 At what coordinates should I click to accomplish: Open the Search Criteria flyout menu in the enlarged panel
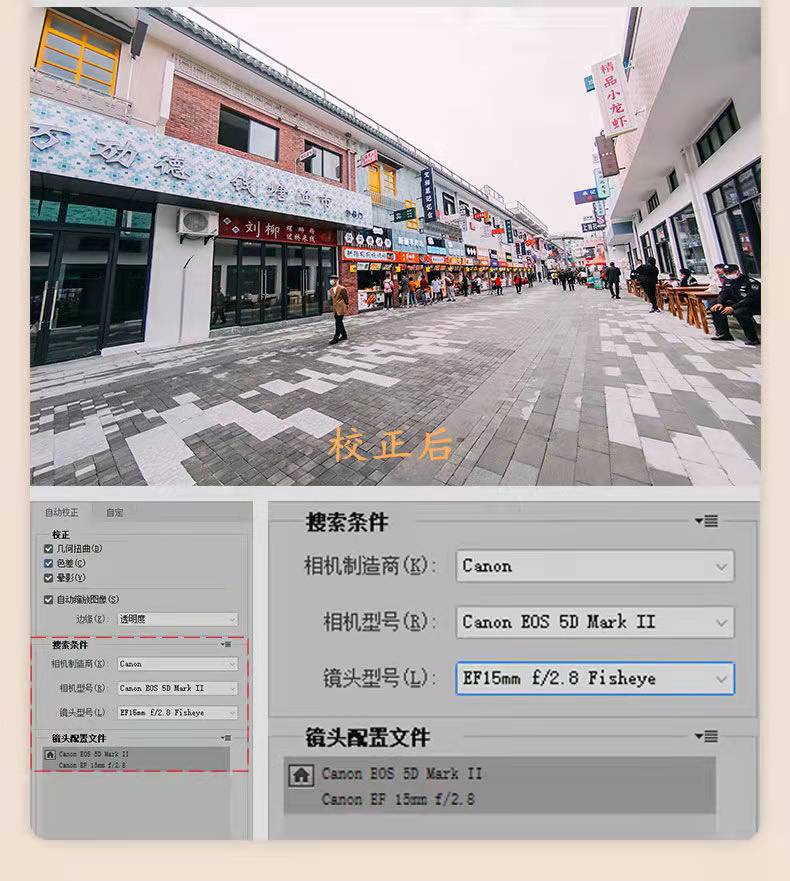707,521
